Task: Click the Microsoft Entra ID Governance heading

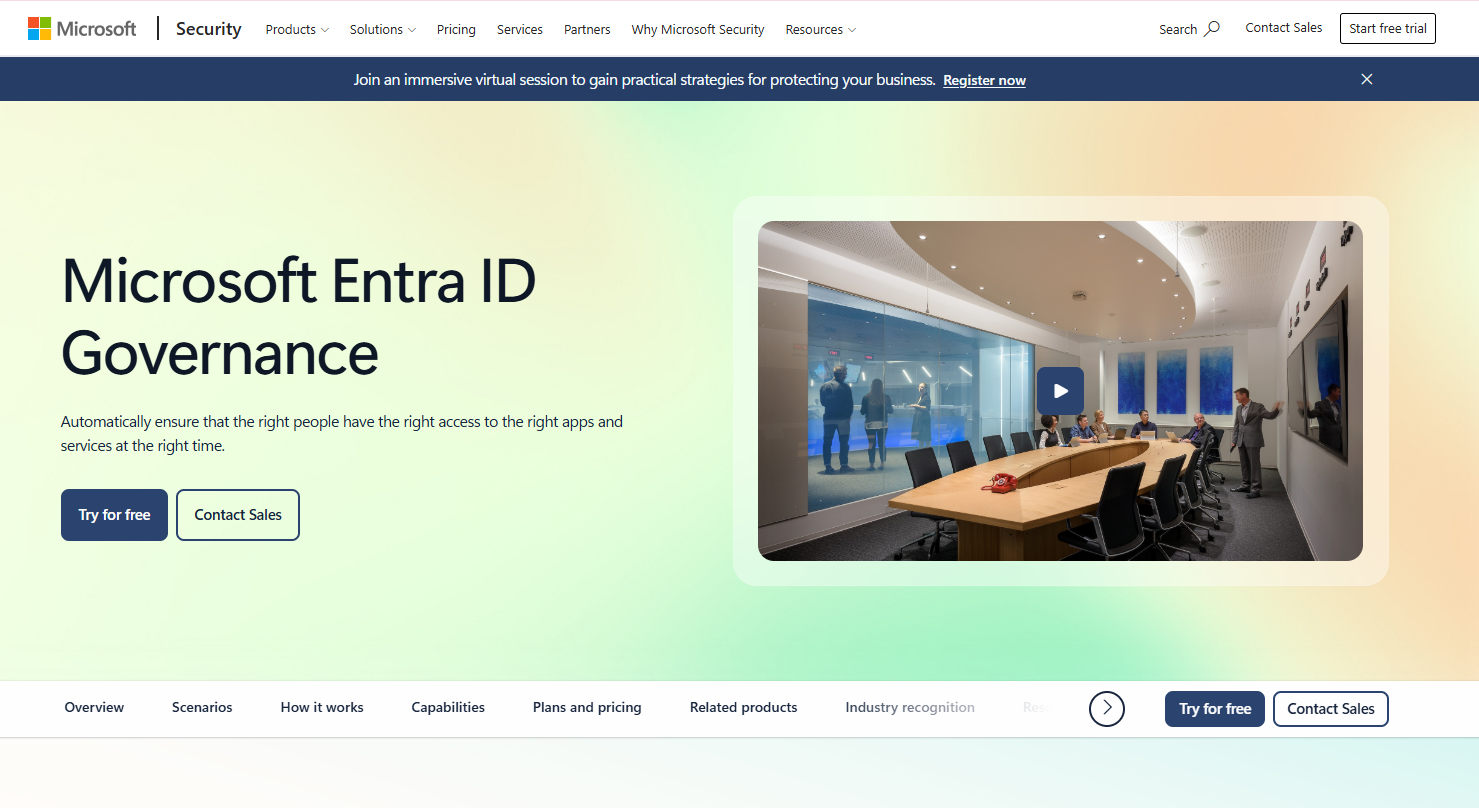Action: 299,316
